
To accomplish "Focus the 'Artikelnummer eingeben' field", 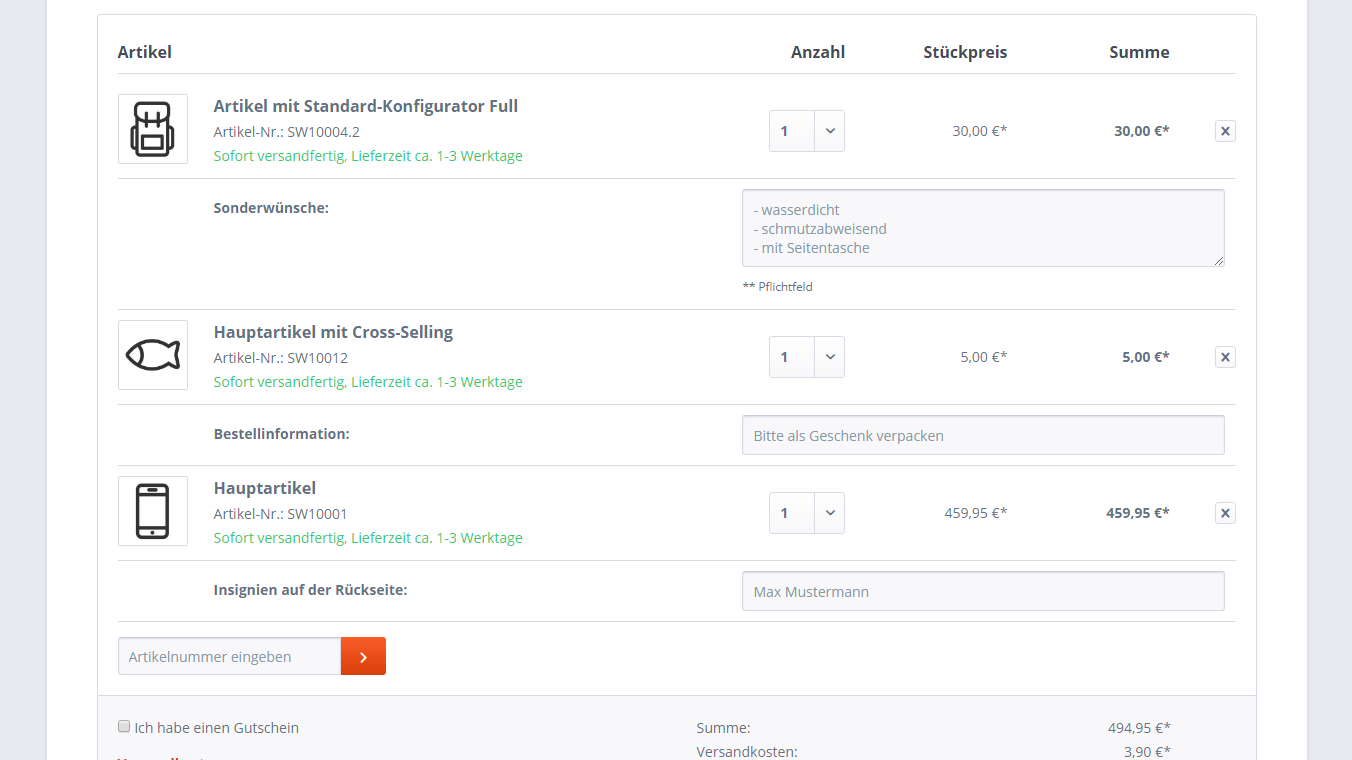I will [x=229, y=656].
